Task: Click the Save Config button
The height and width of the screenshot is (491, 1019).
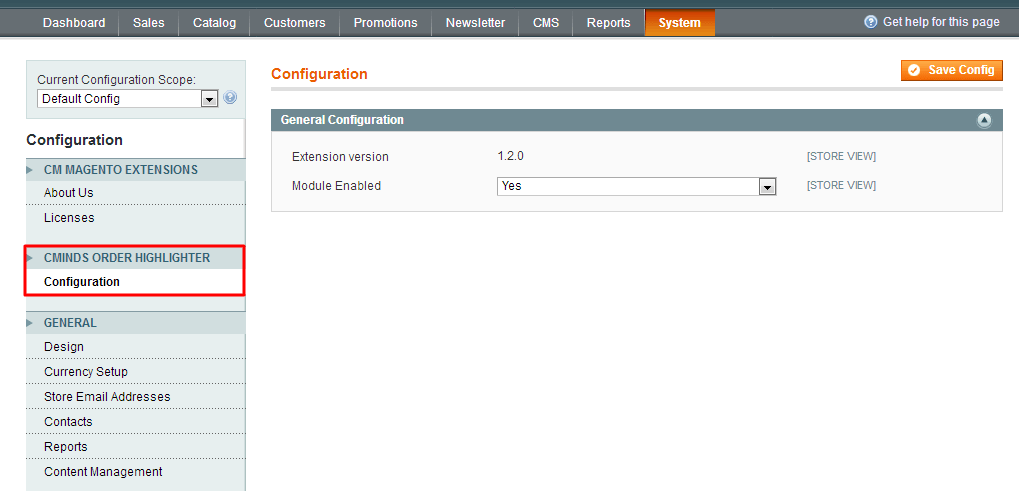Action: [x=951, y=70]
